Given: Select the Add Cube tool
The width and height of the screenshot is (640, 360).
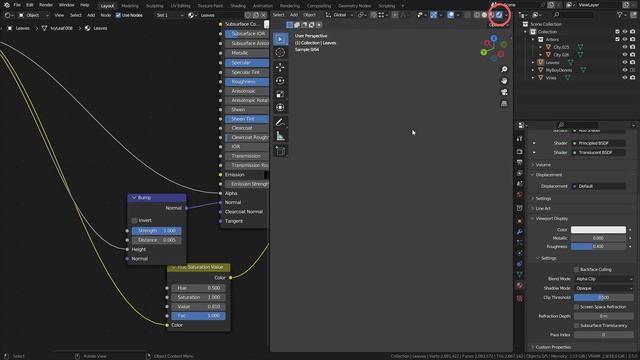Looking at the screenshot, I should tap(280, 151).
